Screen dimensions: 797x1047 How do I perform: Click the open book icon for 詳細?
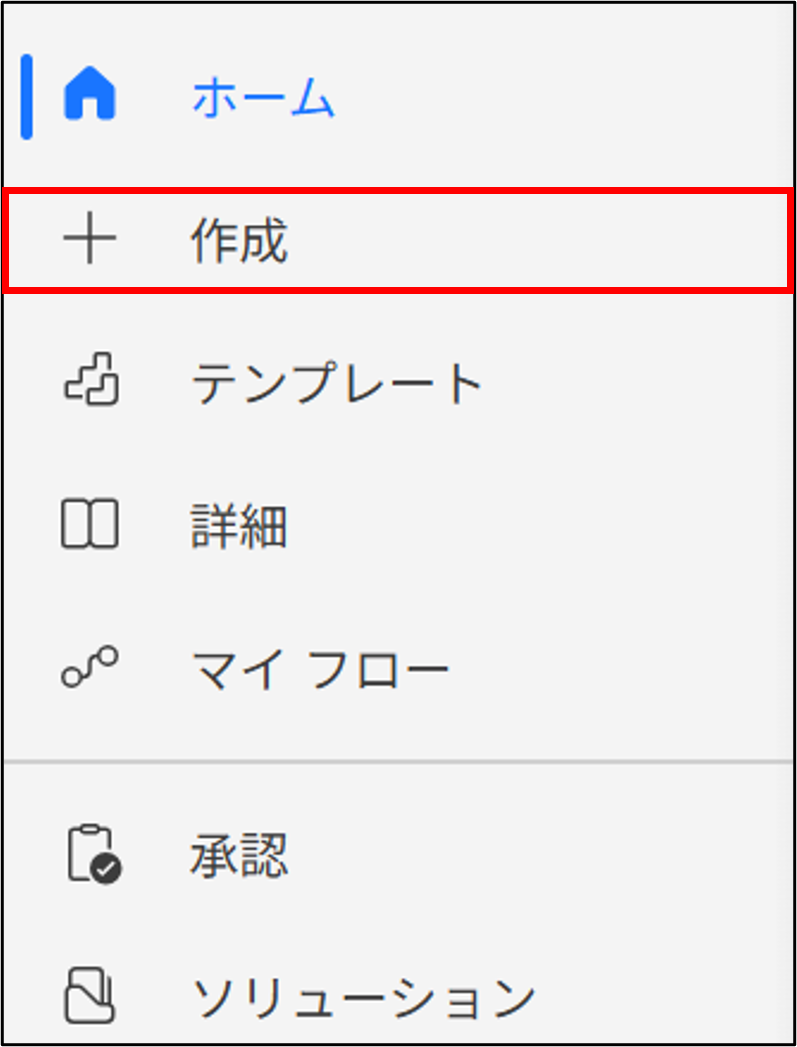point(90,526)
